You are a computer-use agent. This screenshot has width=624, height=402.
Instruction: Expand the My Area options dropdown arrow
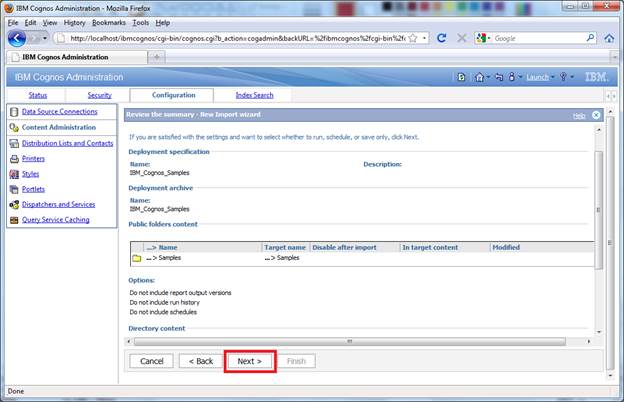pyautogui.click(x=520, y=76)
